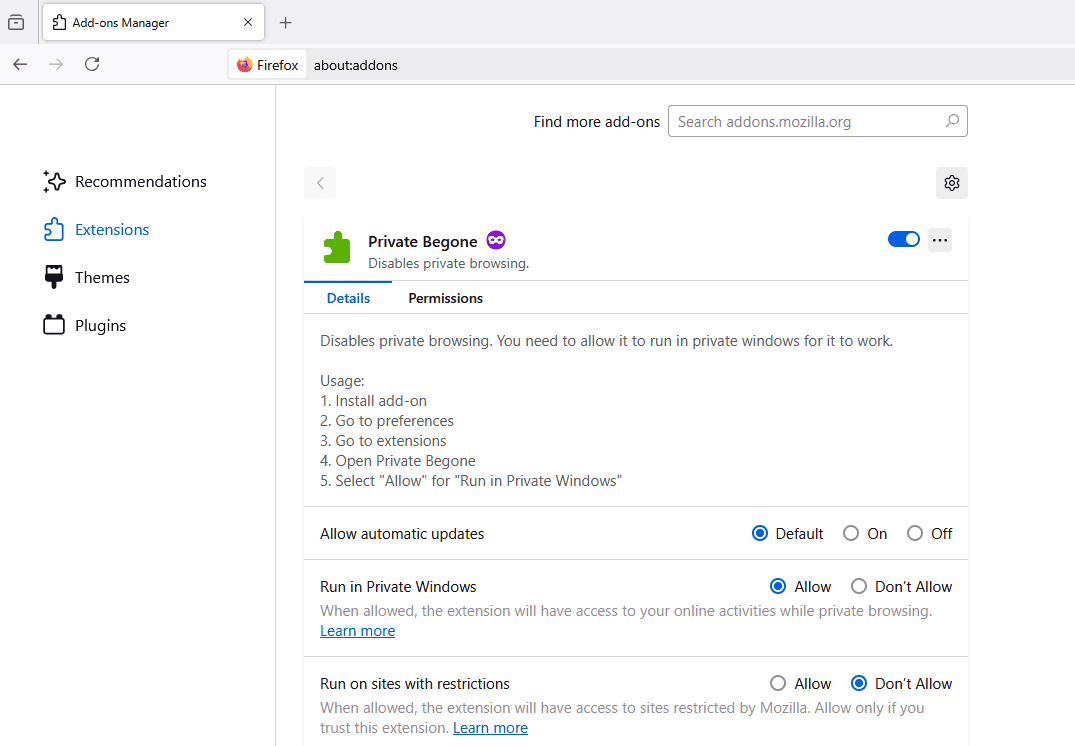Open the three-dot more options menu
Viewport: 1075px width, 746px height.
point(939,240)
